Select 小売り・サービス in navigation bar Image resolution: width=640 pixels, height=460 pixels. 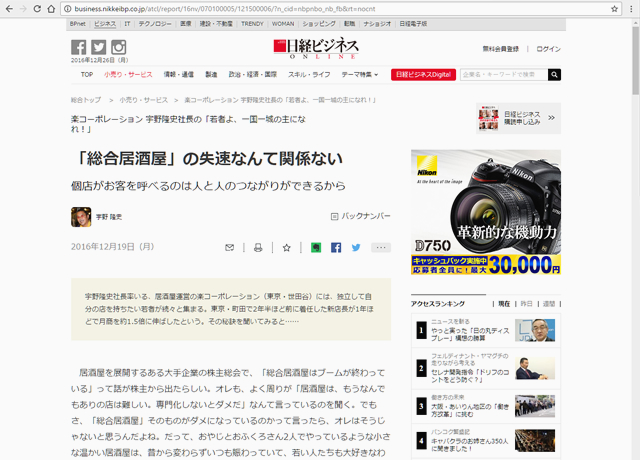pyautogui.click(x=127, y=74)
